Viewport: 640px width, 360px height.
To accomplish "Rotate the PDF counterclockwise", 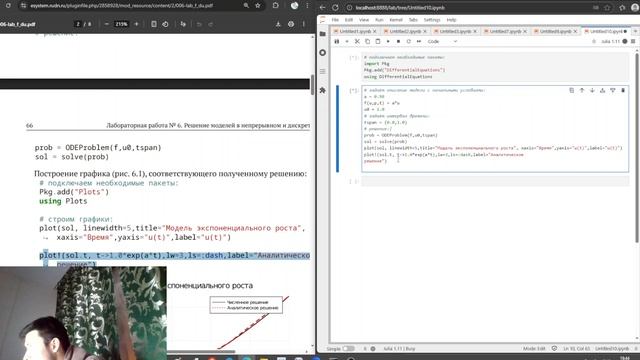I will point(165,24).
